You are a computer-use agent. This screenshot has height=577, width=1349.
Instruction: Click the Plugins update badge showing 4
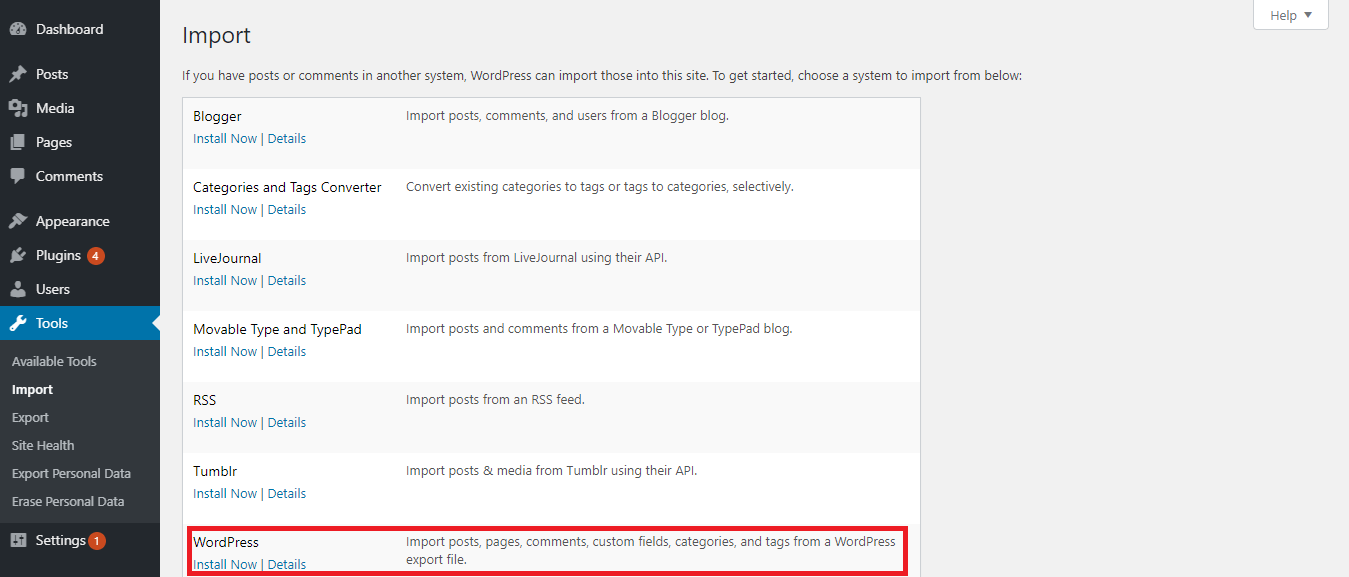96,256
